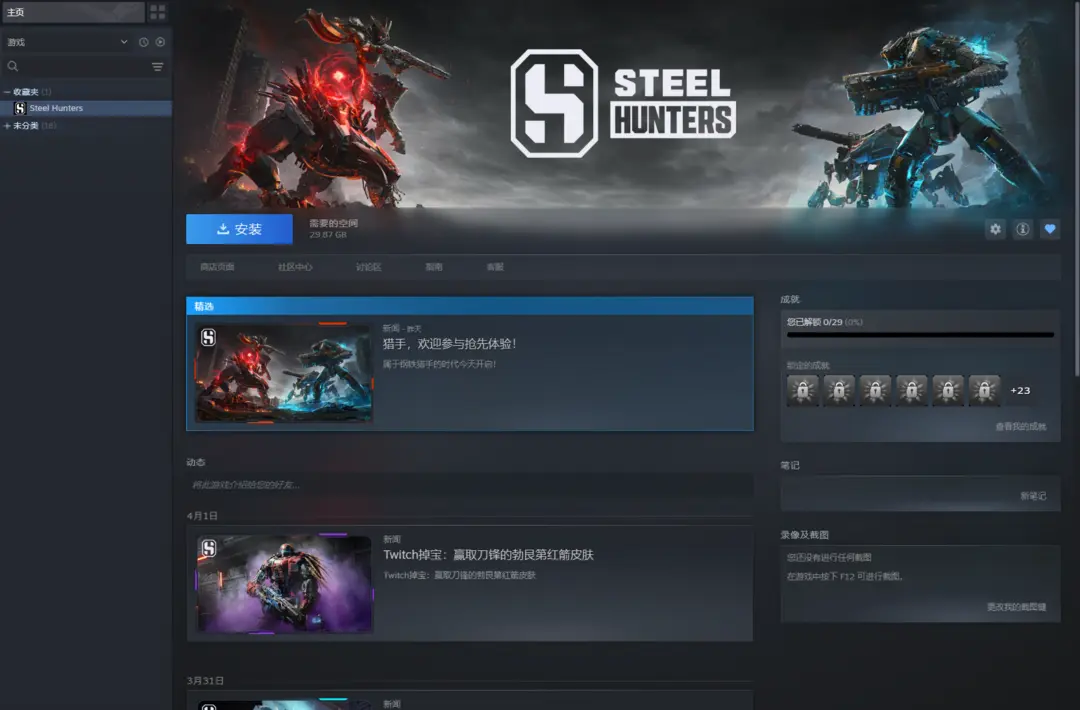Click the locked achievement beside +23
Viewport: 1080px width, 710px height.
point(984,390)
